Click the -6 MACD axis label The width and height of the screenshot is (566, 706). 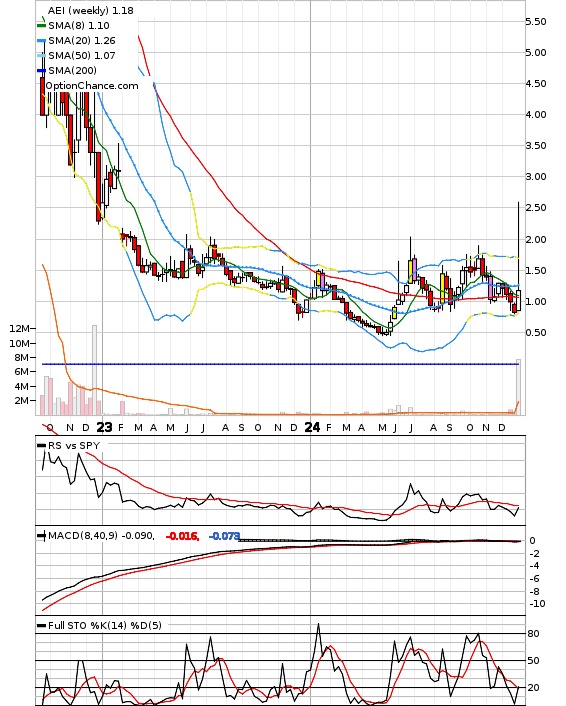tap(534, 579)
